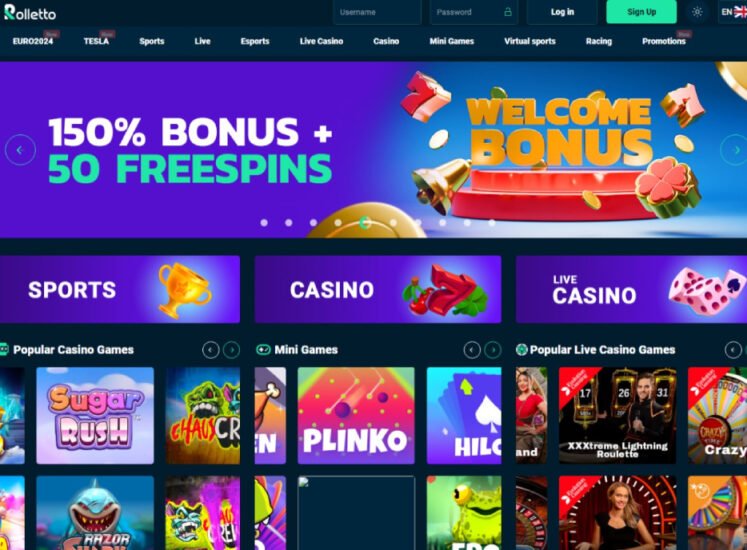Show previous Mini Games arrow
The image size is (747, 550).
pyautogui.click(x=472, y=350)
